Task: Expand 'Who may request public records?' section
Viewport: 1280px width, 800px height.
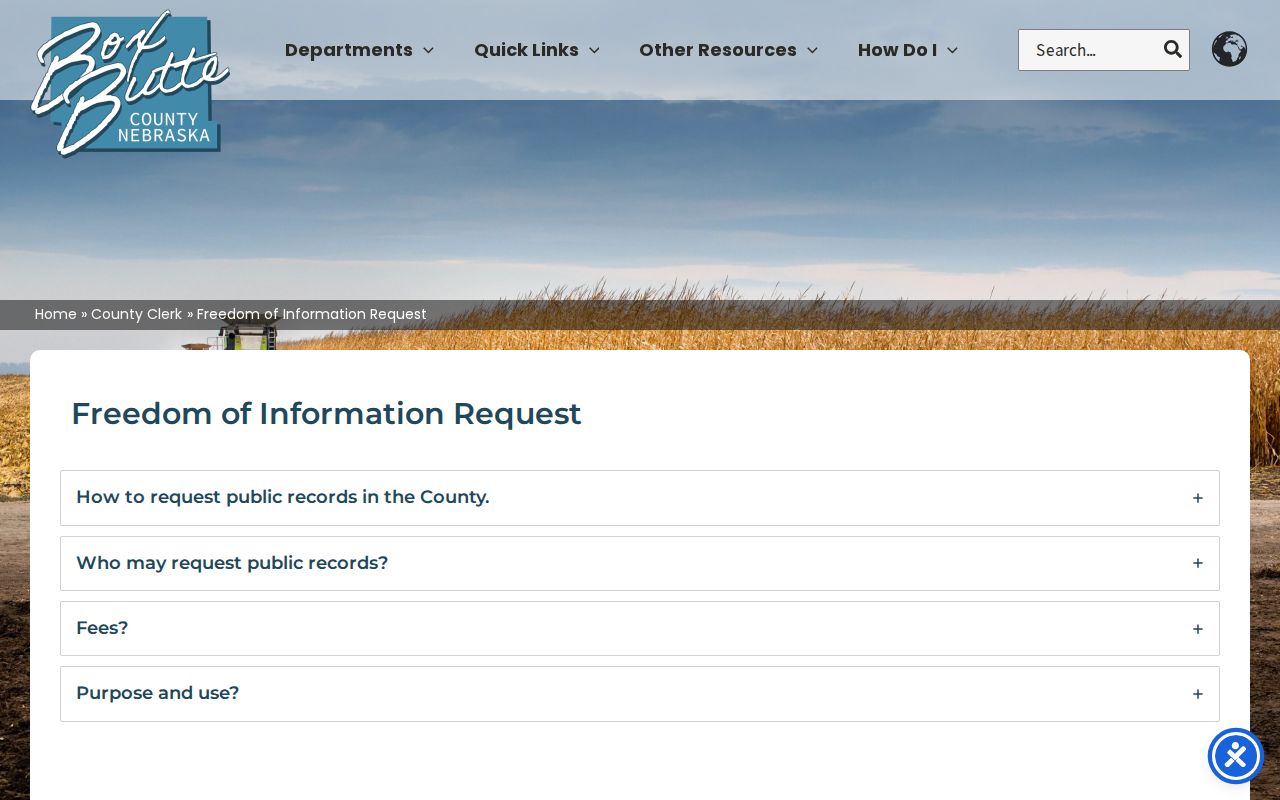Action: click(x=640, y=563)
